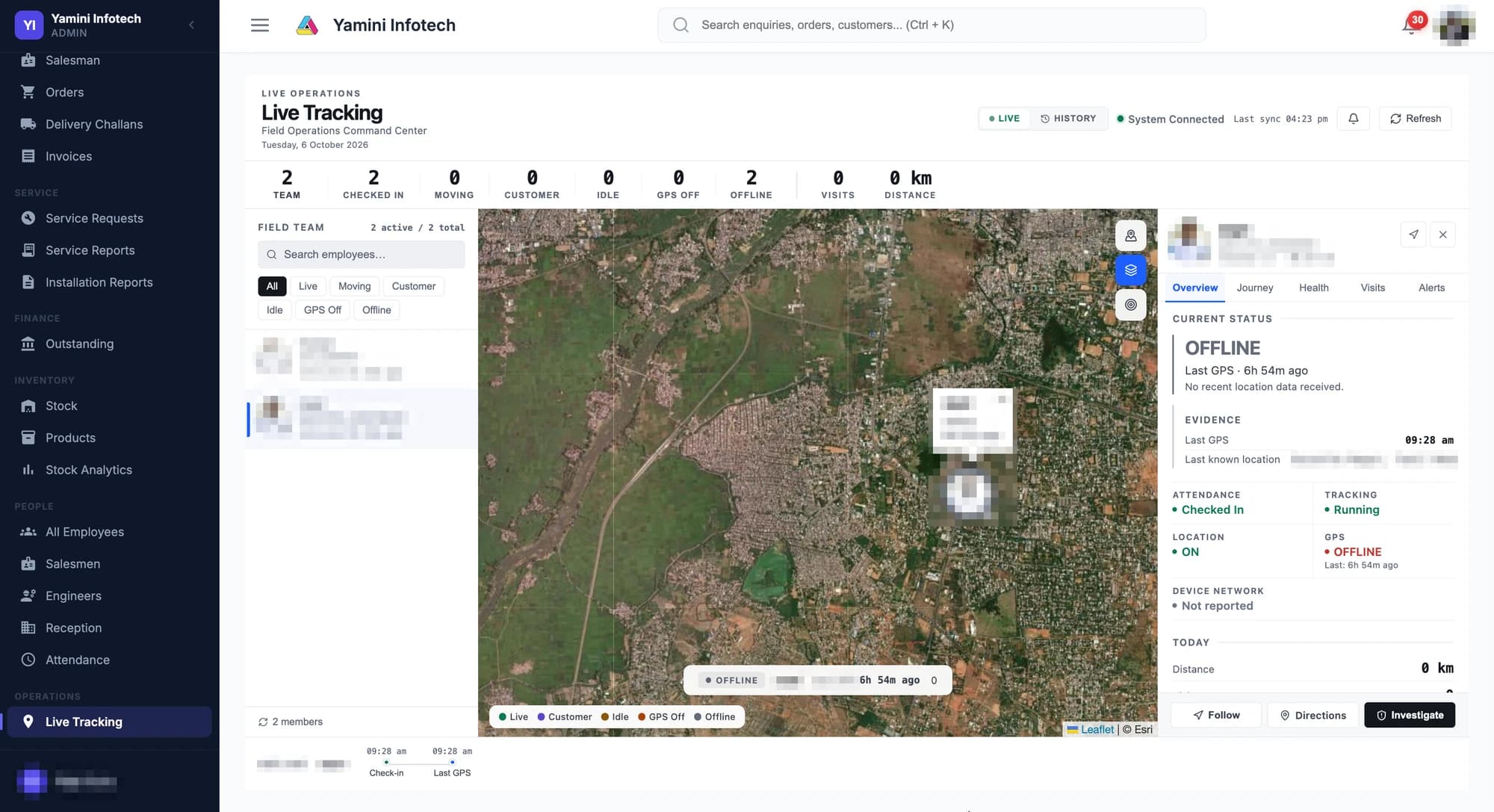Switch to the Alerts tab
This screenshot has width=1494, height=812.
[1431, 288]
